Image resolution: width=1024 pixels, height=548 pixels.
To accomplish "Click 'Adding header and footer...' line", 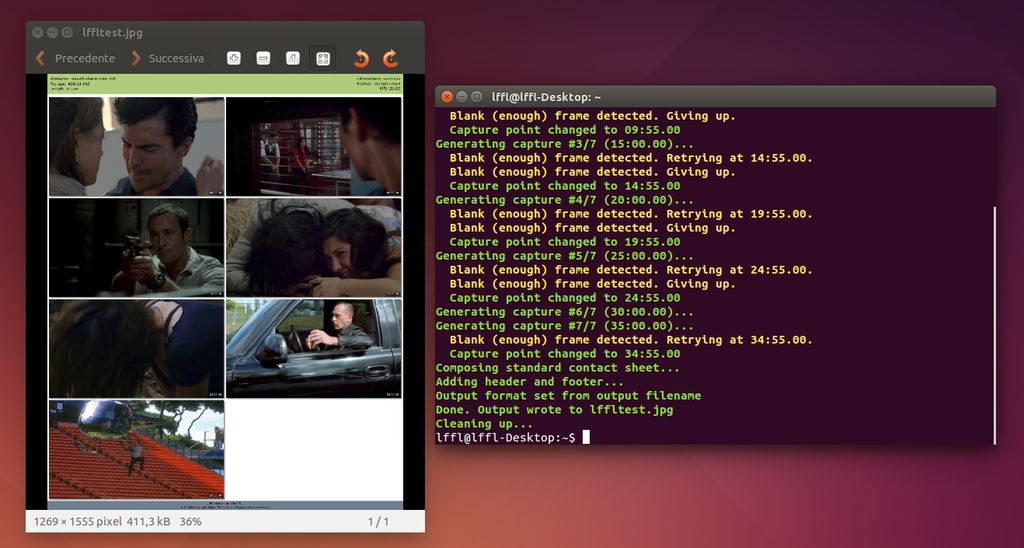I will (x=530, y=382).
